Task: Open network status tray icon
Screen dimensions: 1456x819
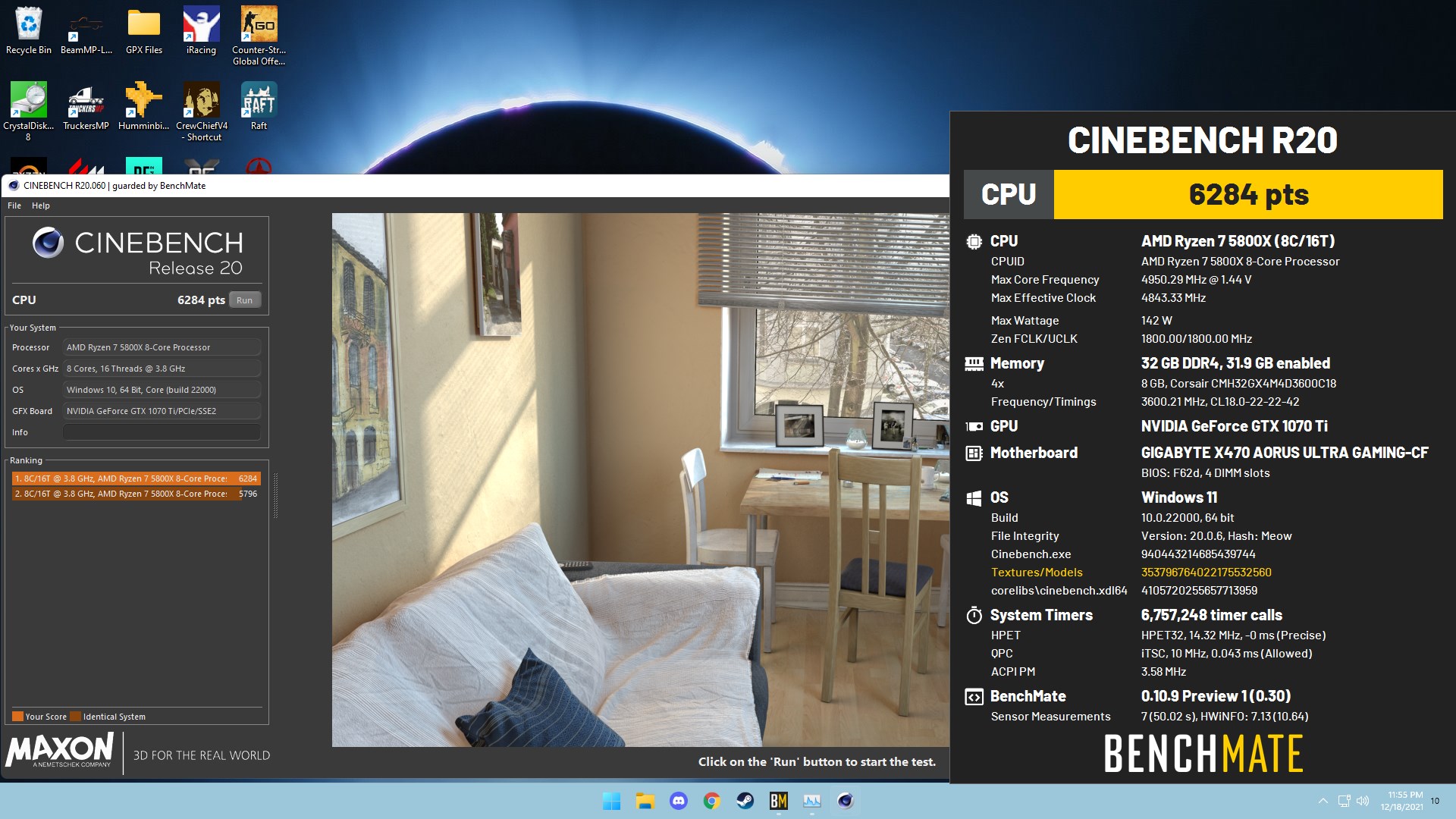Action: [1345, 801]
